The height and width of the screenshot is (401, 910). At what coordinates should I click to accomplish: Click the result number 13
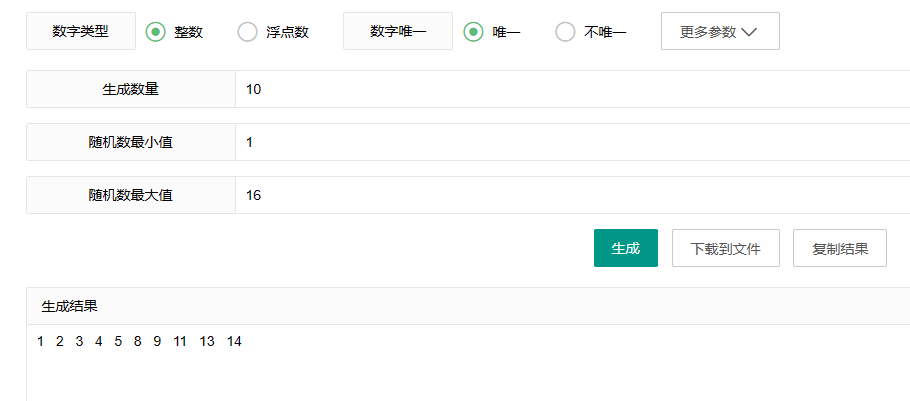(x=207, y=342)
